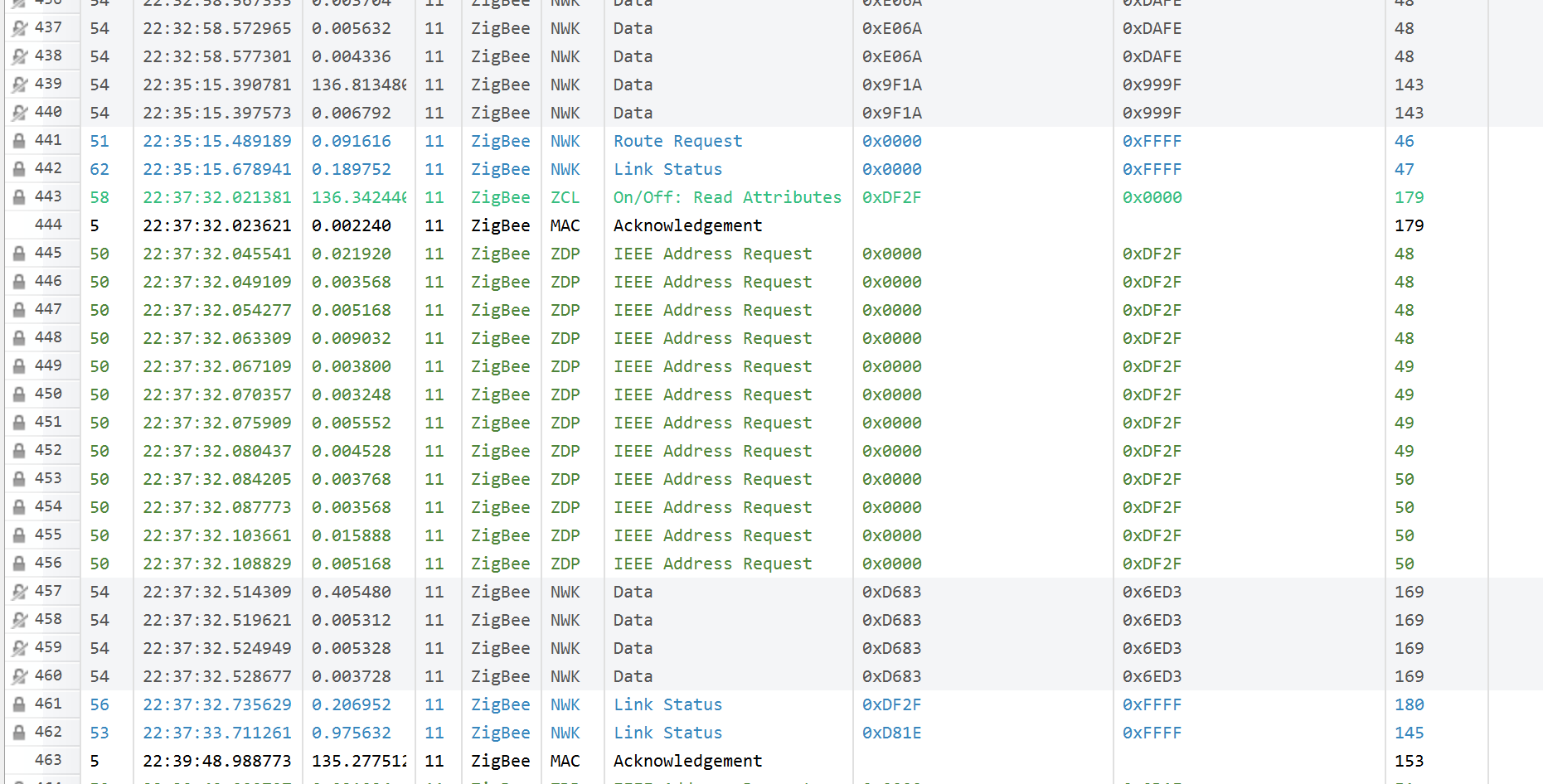Click the lock icon beside packet 462
This screenshot has height=784, width=1543.
coord(19,733)
